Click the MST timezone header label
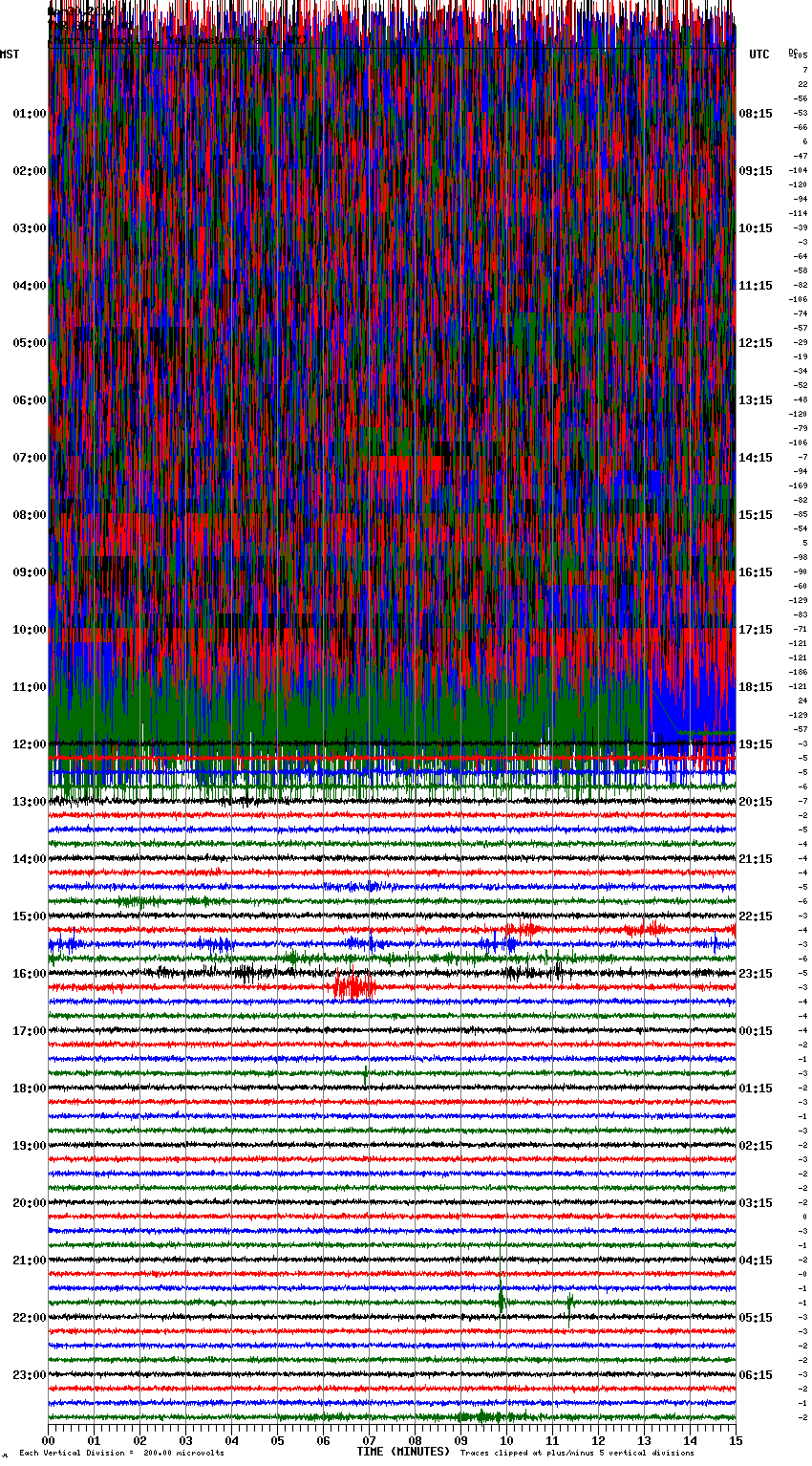This screenshot has height=1466, width=812. coord(10,54)
